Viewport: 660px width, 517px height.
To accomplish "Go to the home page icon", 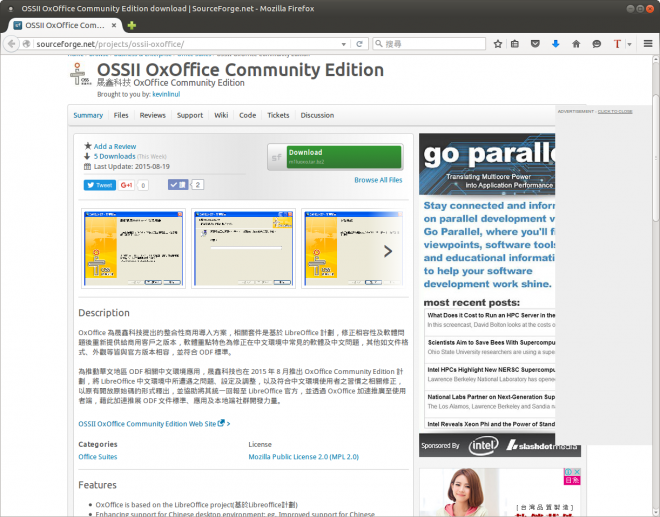I will 576,44.
